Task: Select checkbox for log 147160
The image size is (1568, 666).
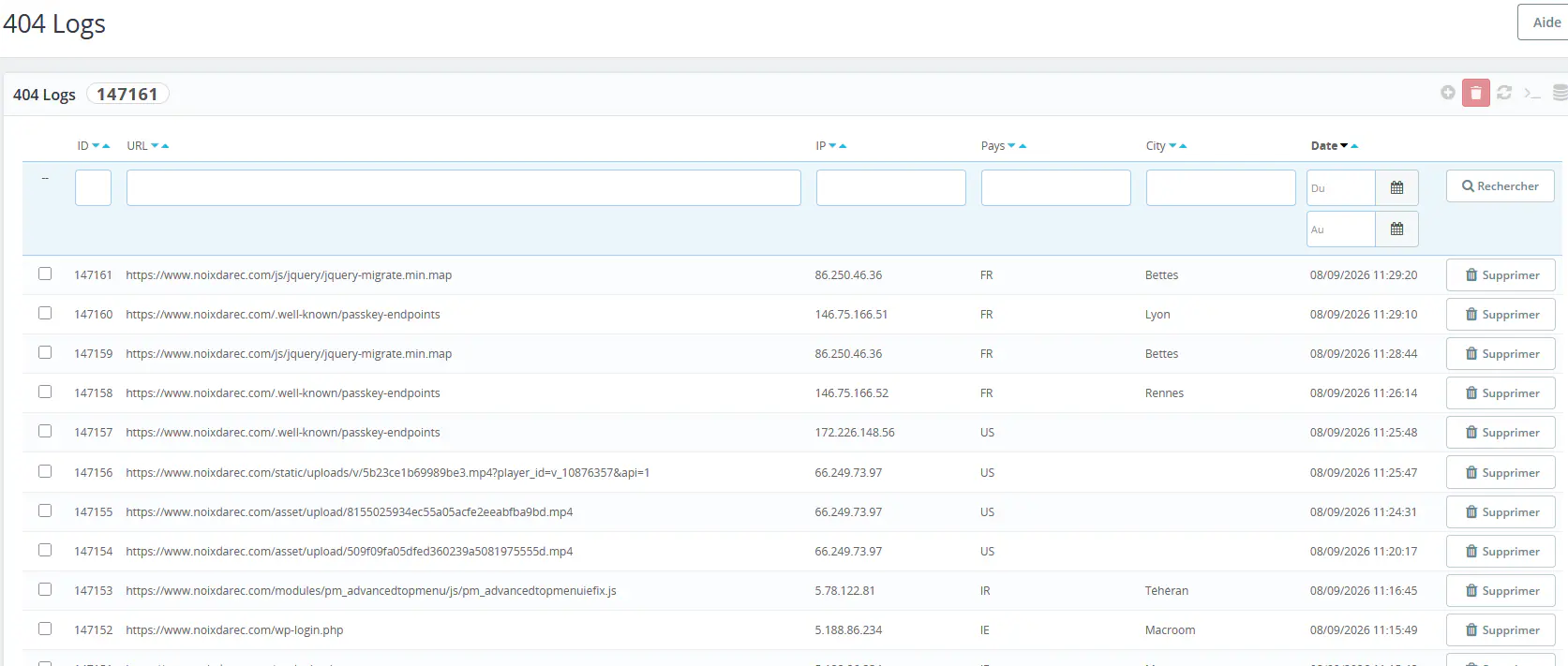Action: pos(45,313)
